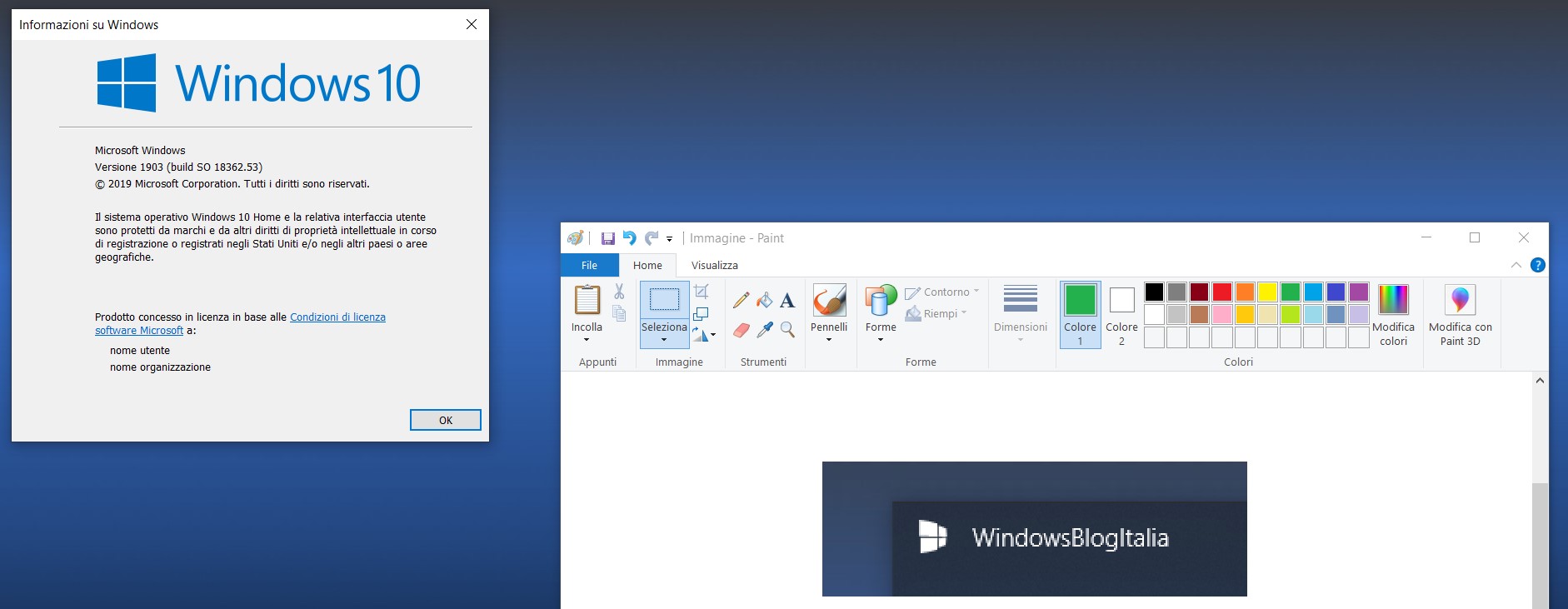Click the 'nome utente' text

click(x=140, y=351)
